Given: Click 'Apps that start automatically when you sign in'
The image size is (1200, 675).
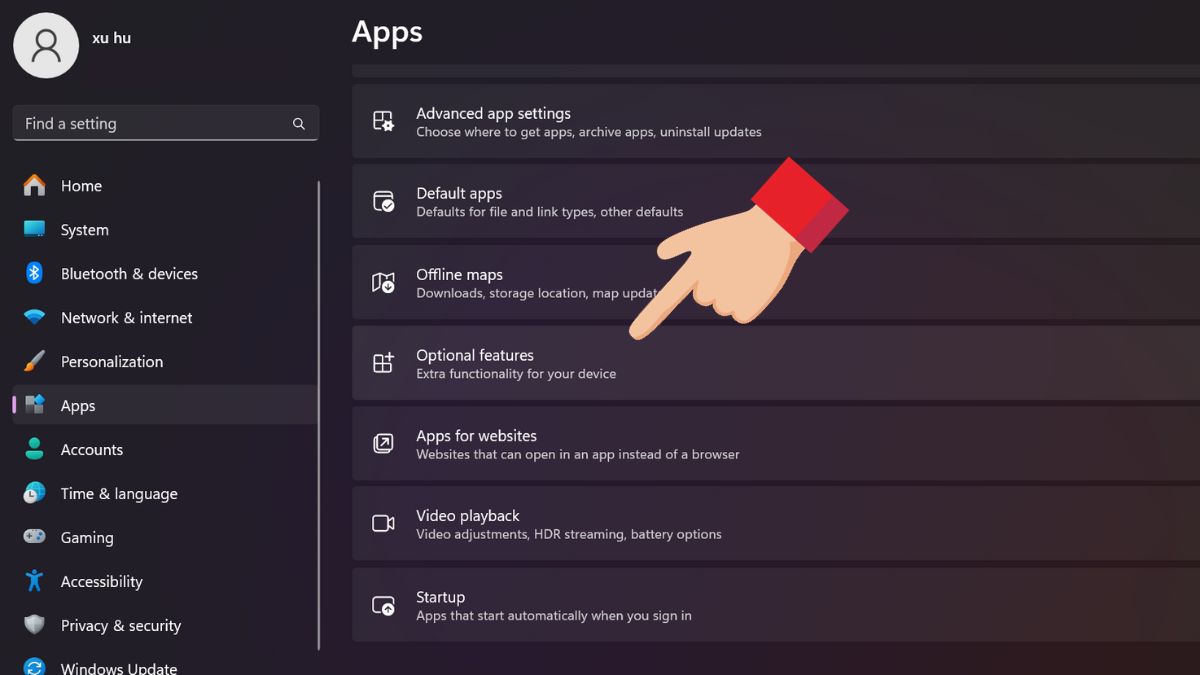Looking at the screenshot, I should (x=554, y=616).
